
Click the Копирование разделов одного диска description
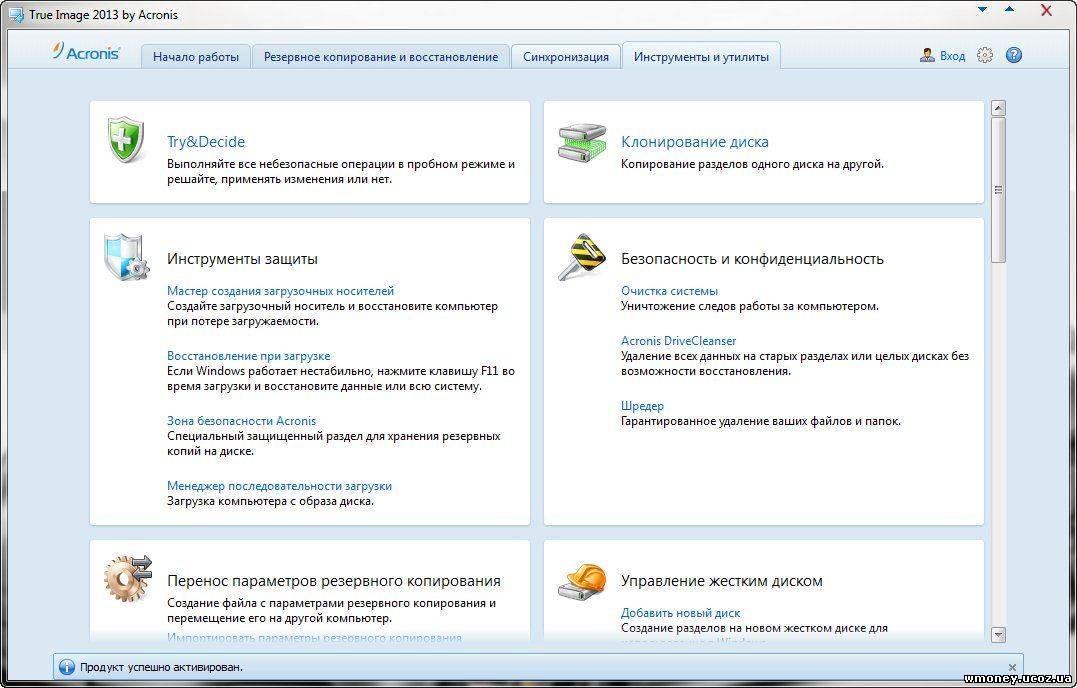(752, 164)
